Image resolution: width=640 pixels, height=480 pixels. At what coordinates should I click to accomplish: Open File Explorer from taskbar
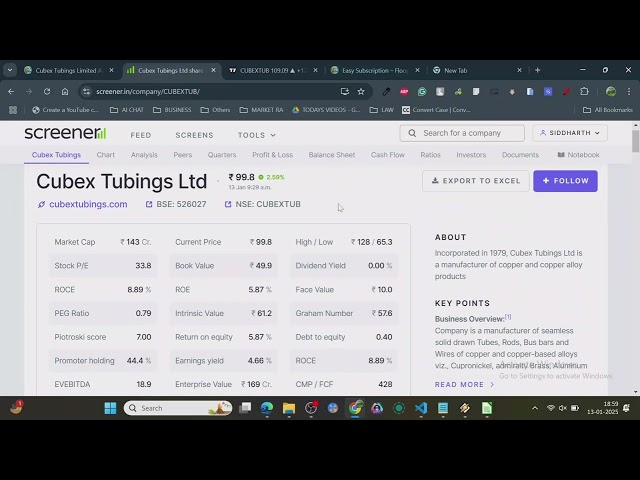coord(289,408)
